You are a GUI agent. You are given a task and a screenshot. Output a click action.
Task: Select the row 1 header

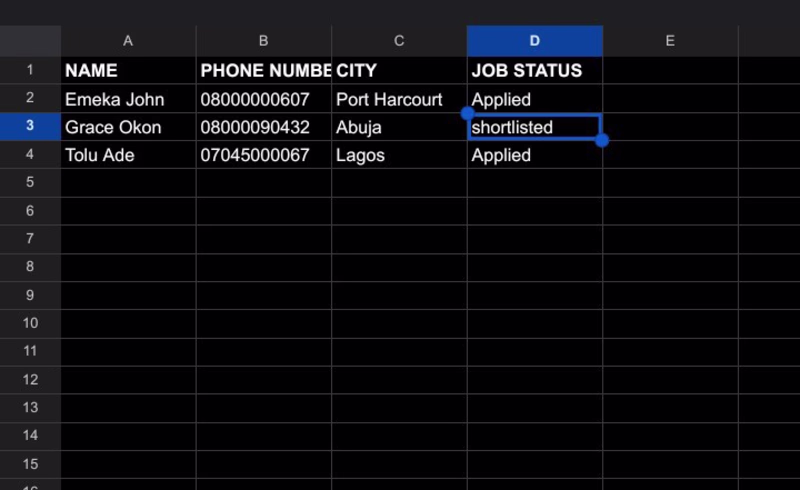pos(30,70)
